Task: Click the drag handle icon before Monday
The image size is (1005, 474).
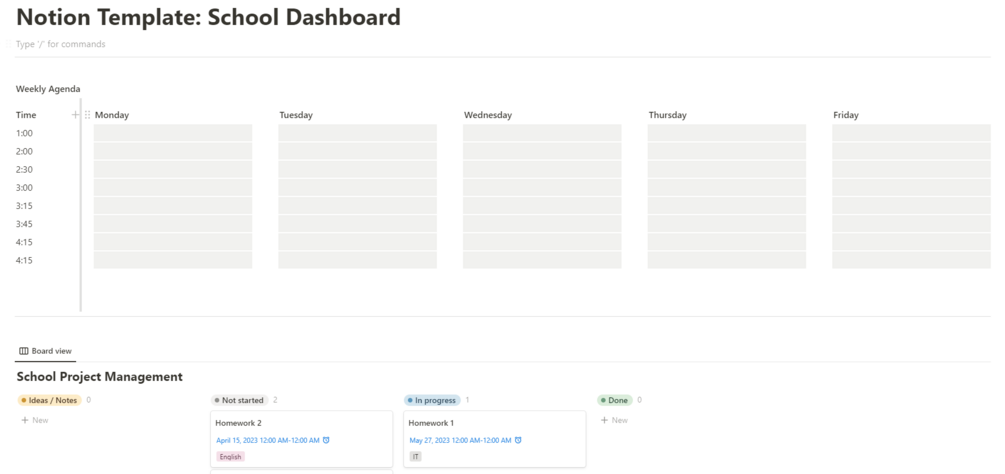Action: pyautogui.click(x=87, y=115)
